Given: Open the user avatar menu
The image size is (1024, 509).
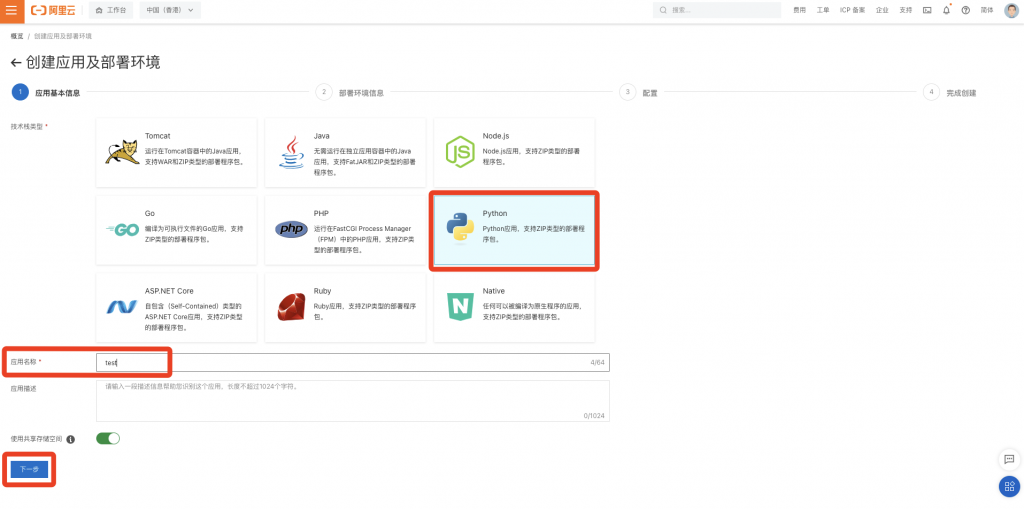Looking at the screenshot, I should [x=1011, y=10].
